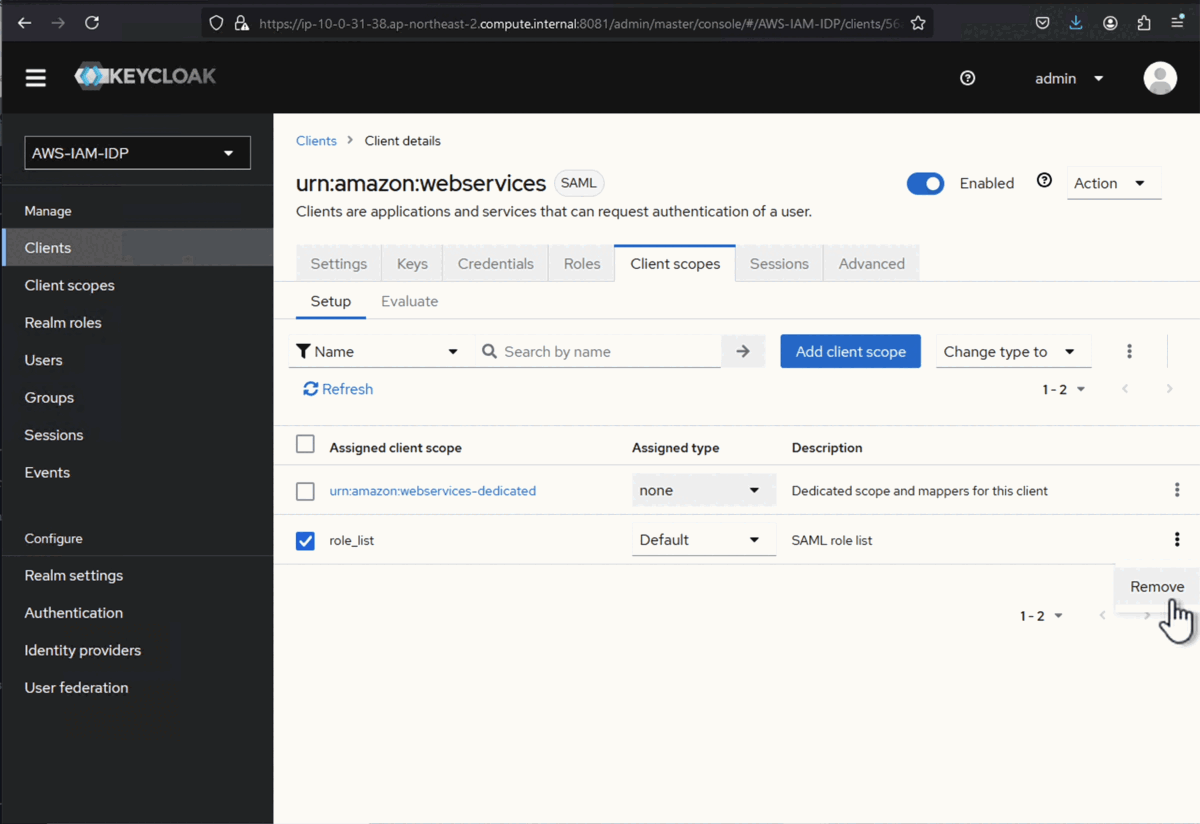1200x824 pixels.
Task: Open the toolbar kebab menu
Action: click(1129, 351)
